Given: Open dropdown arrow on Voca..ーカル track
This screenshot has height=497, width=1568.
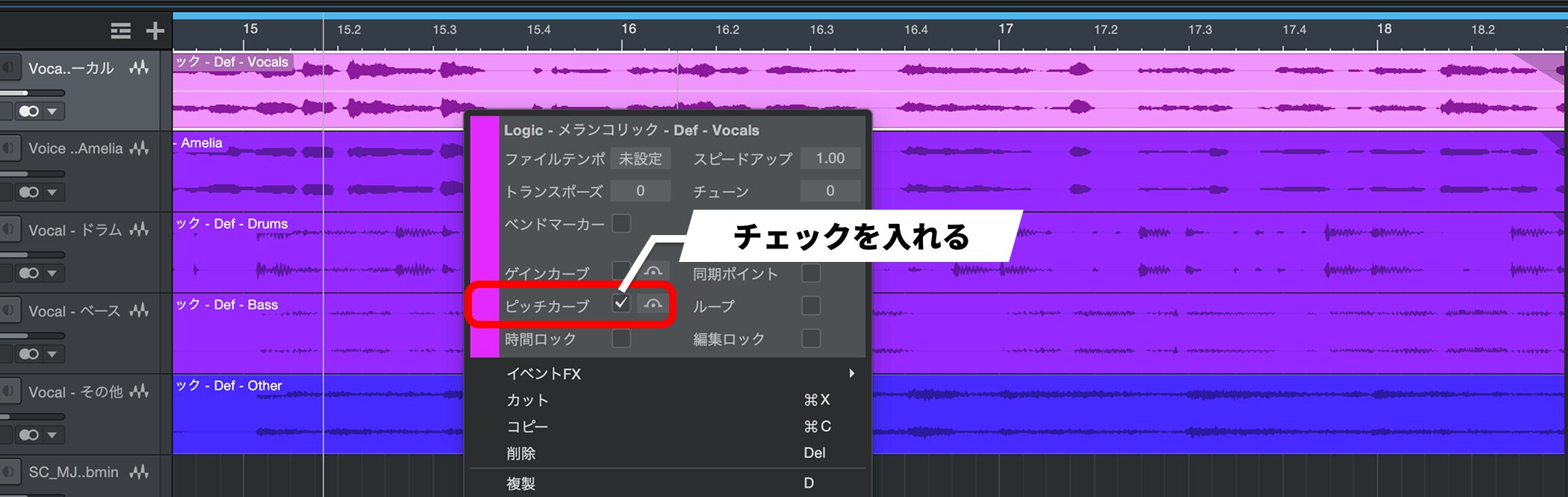Looking at the screenshot, I should pos(53,111).
